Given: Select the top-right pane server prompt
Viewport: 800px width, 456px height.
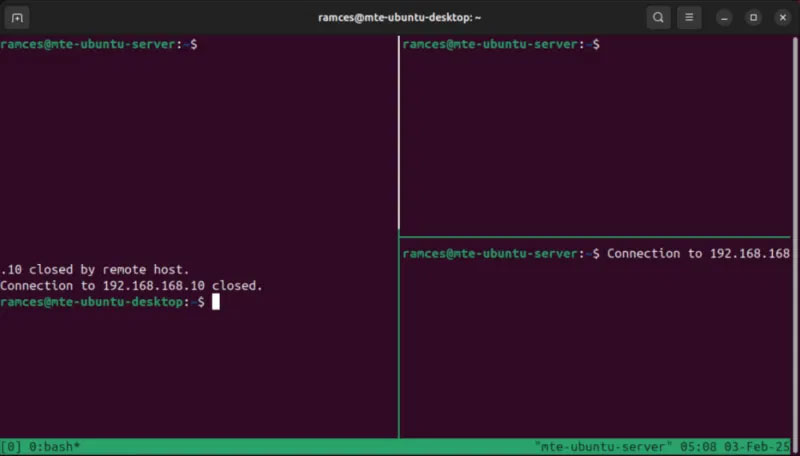Looking at the screenshot, I should point(501,44).
